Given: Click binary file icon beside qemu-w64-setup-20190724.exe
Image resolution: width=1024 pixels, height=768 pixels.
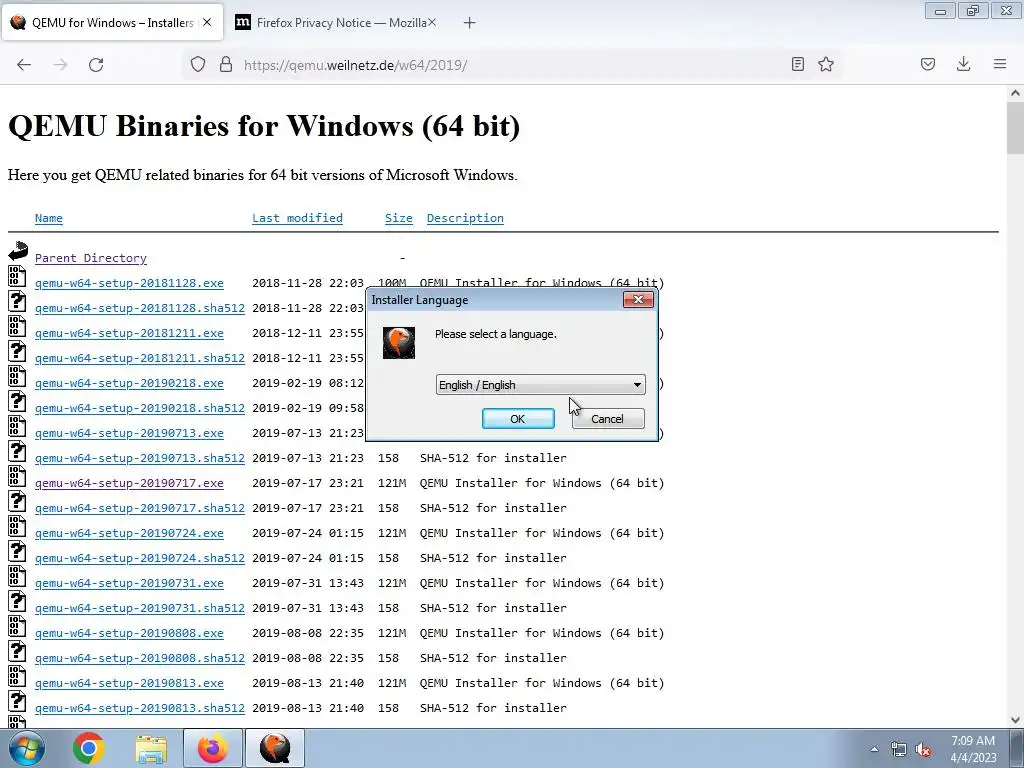Looking at the screenshot, I should (x=17, y=526).
